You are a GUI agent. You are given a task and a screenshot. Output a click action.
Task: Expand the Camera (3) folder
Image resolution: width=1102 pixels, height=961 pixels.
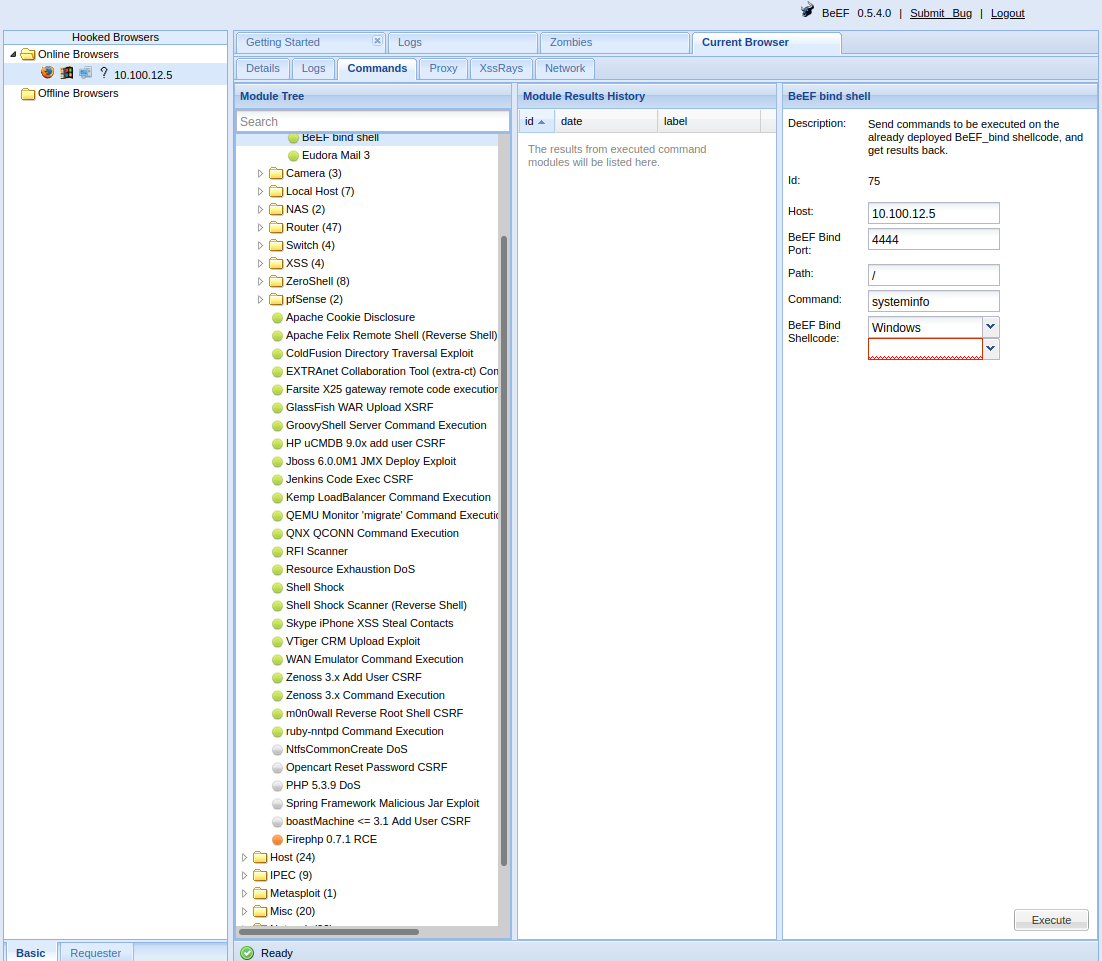pyautogui.click(x=260, y=173)
